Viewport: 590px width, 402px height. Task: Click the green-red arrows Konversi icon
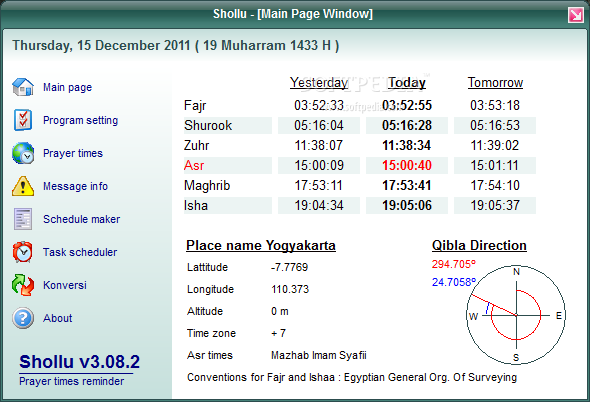coord(23,285)
